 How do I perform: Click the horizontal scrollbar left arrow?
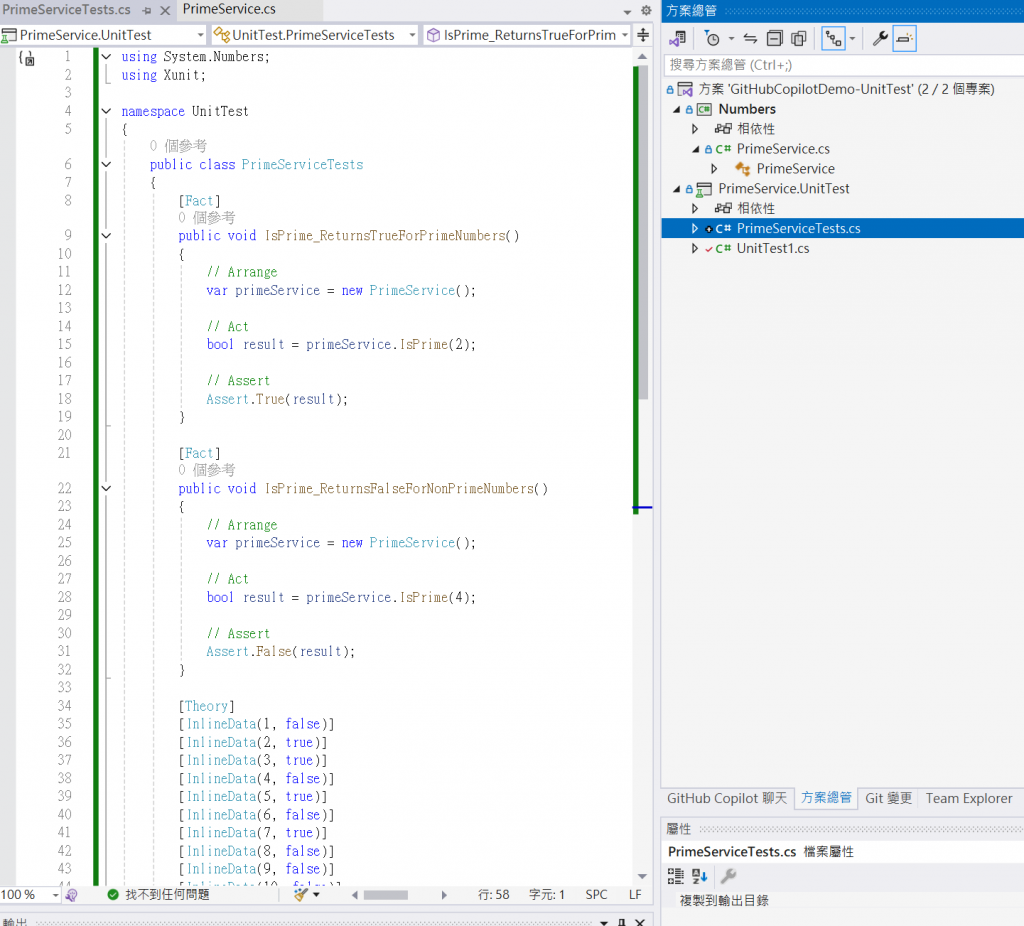[355, 895]
